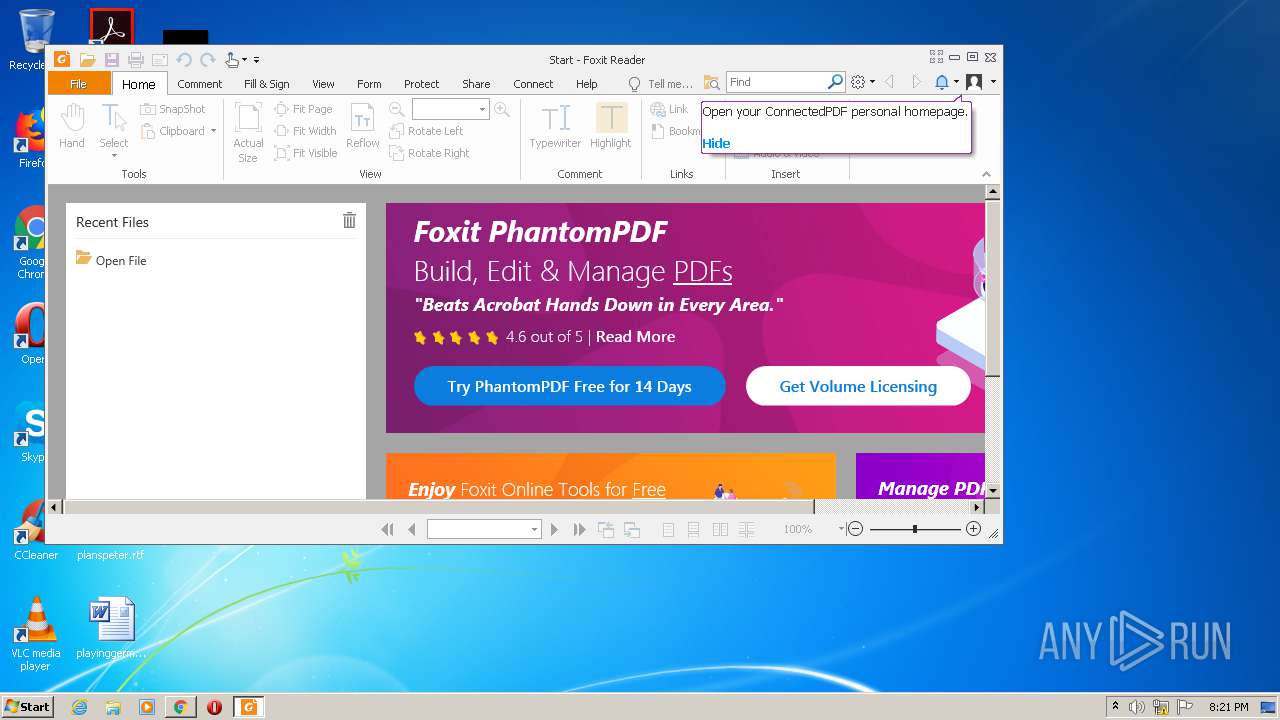Go to last page in status bar

tap(579, 529)
